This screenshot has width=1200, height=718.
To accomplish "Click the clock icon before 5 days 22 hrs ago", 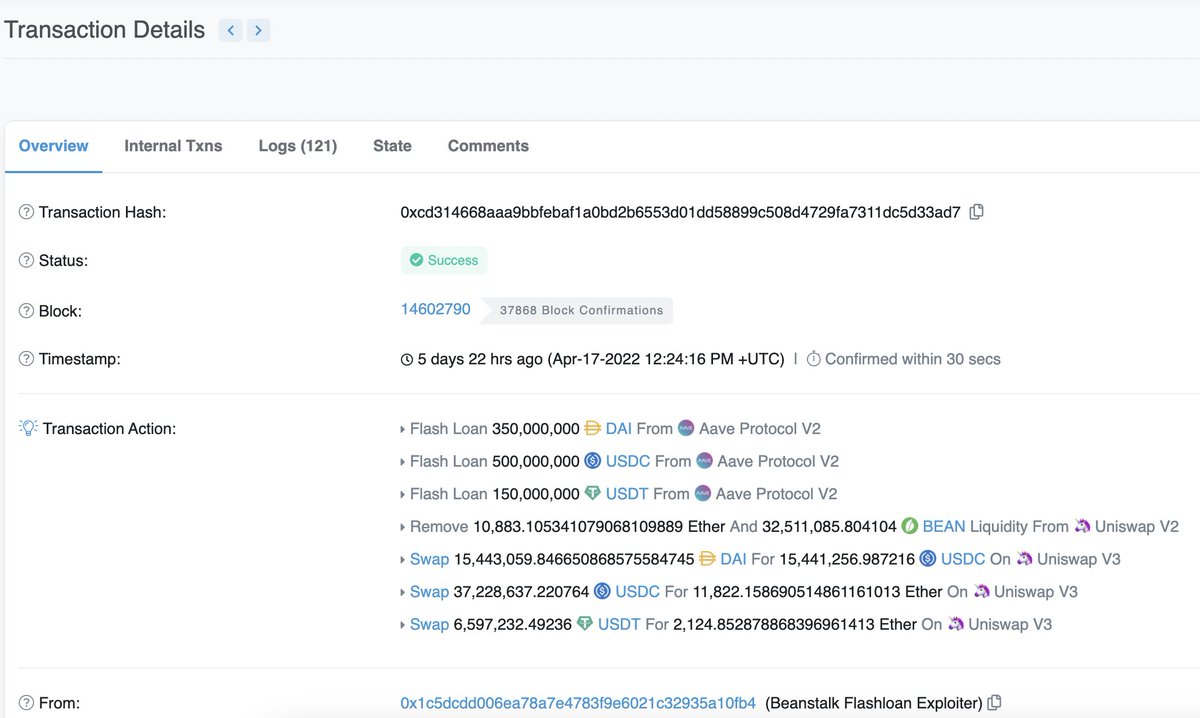I will pyautogui.click(x=407, y=359).
